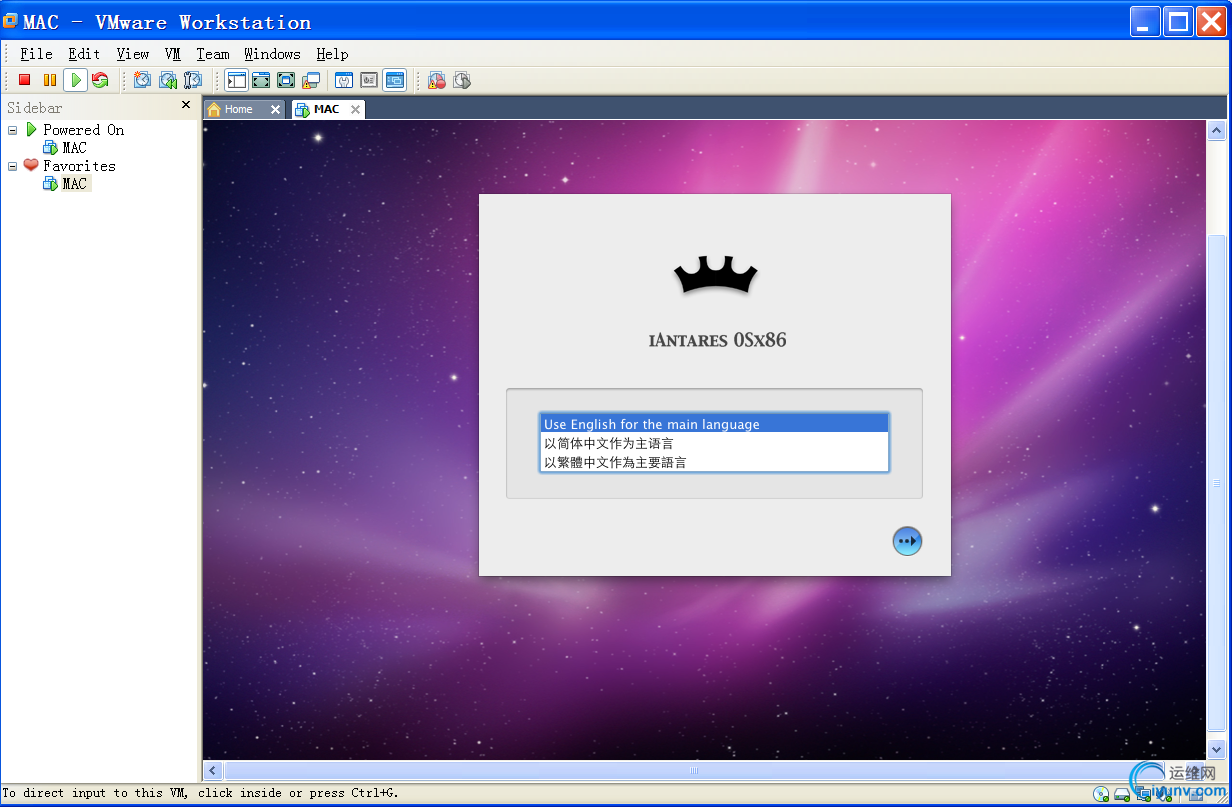Choose the 以繁體中文作為主要語言 option
The width and height of the screenshot is (1232, 807).
click(714, 462)
